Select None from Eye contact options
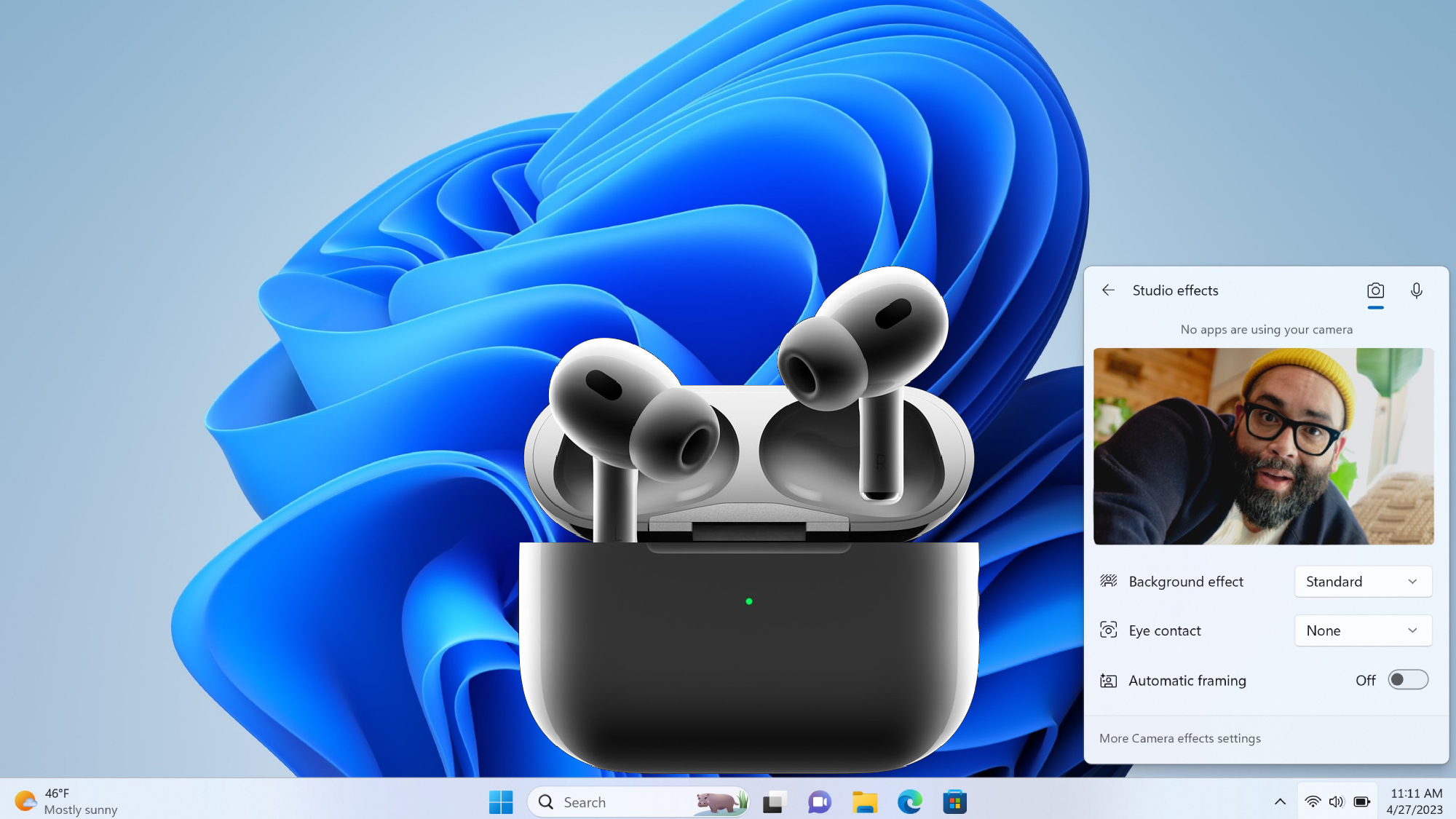Screen dimensions: 1456x819 click(x=1362, y=630)
